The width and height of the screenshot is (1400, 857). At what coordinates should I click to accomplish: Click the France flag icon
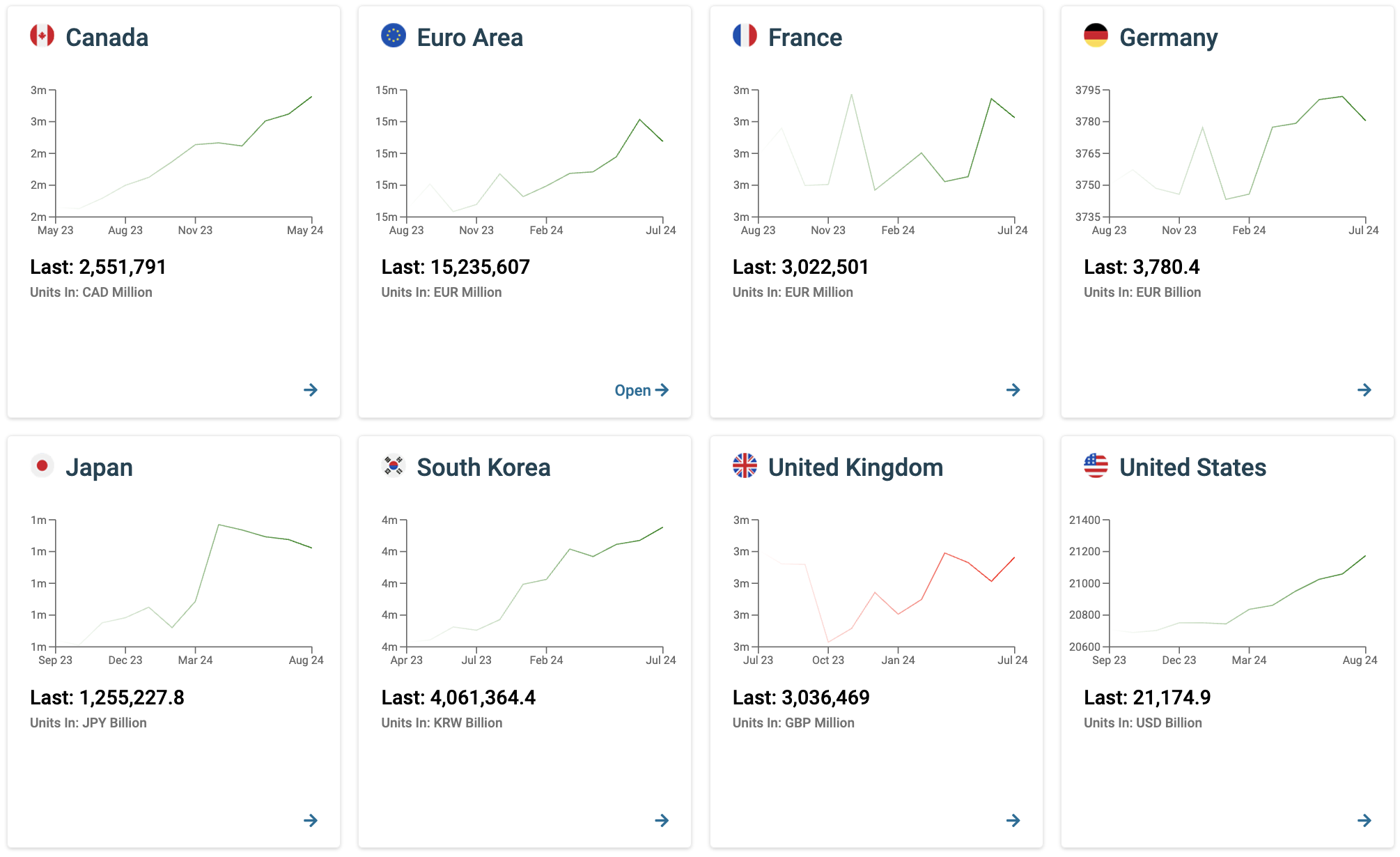[x=745, y=36]
